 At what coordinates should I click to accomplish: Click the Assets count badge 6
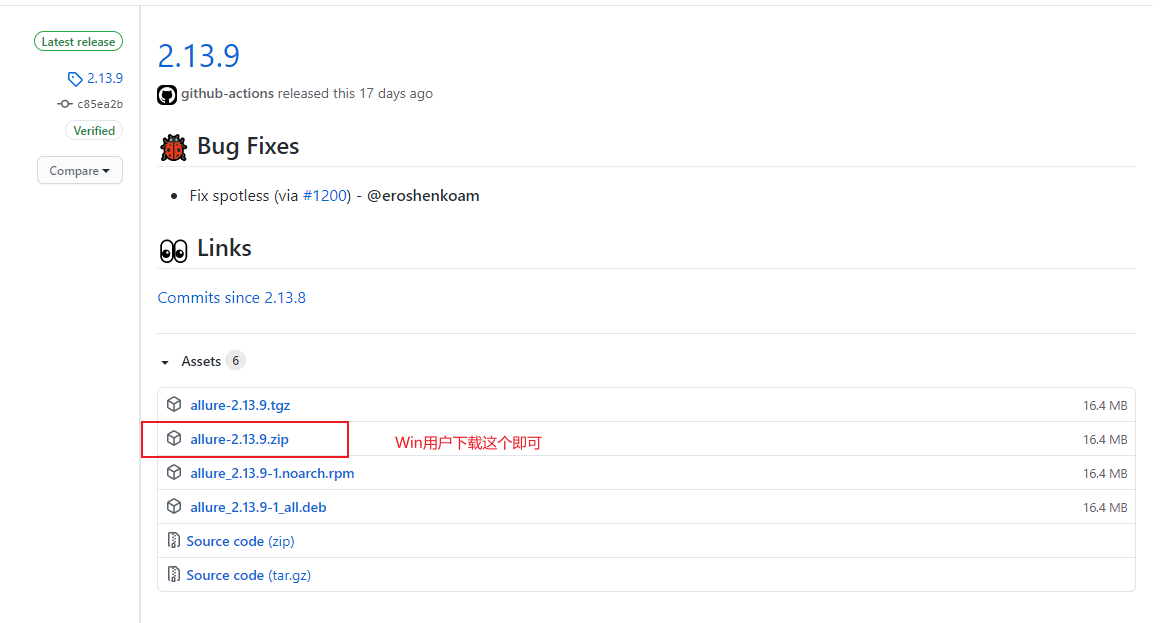click(x=235, y=361)
